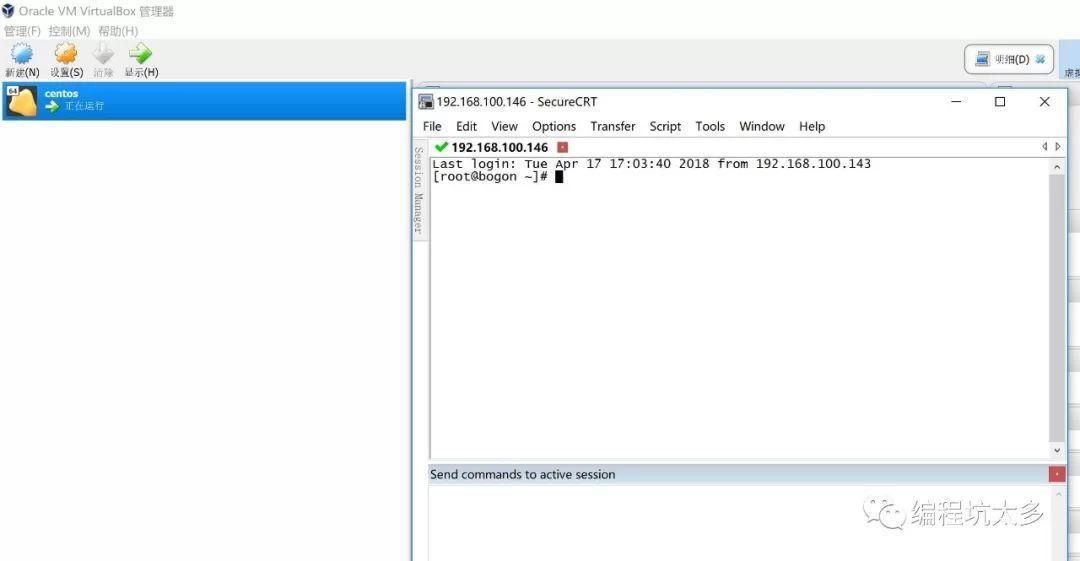
Task: Click the Details (明细) button in VirtualBox
Action: pyautogui.click(x=1009, y=59)
